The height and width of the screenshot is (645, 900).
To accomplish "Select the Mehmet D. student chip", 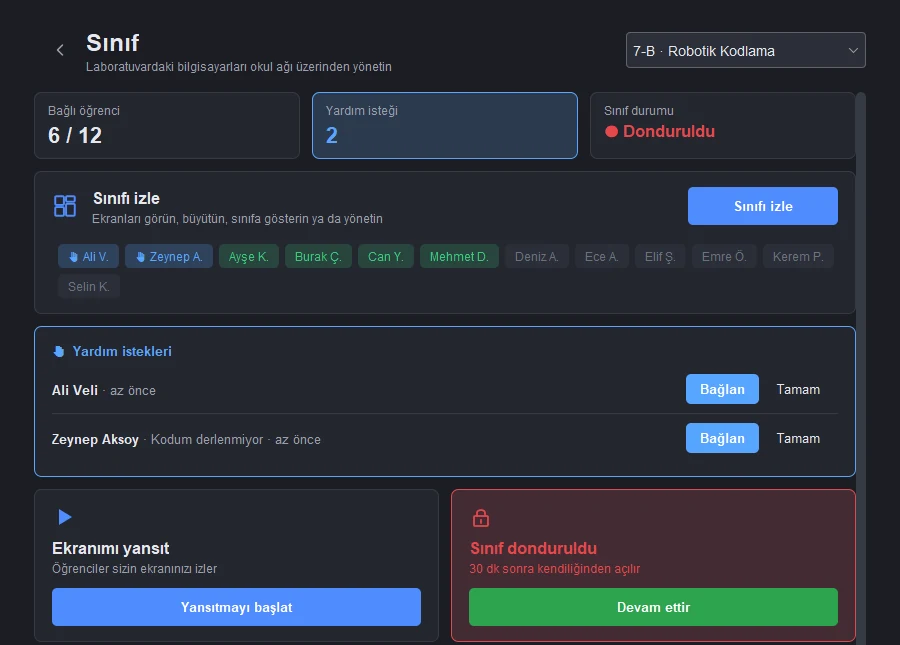I will [459, 257].
